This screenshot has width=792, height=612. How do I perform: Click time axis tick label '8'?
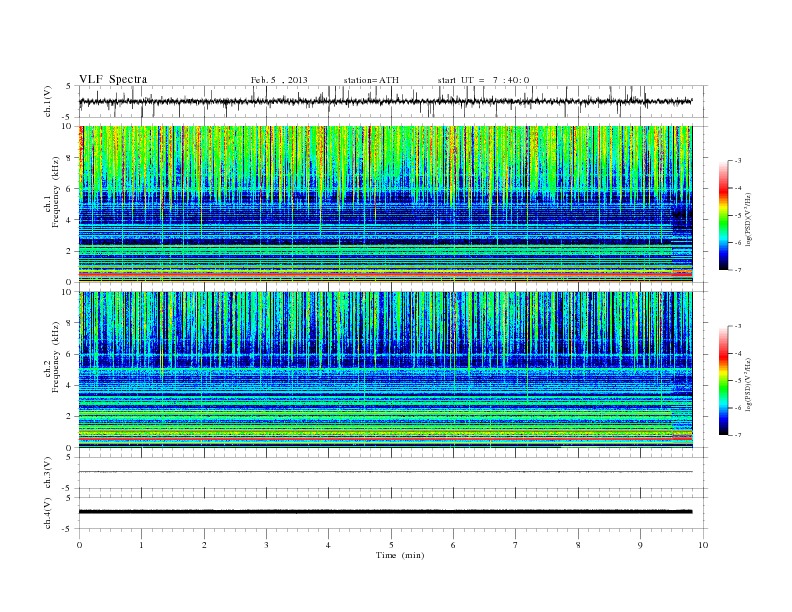tap(578, 545)
